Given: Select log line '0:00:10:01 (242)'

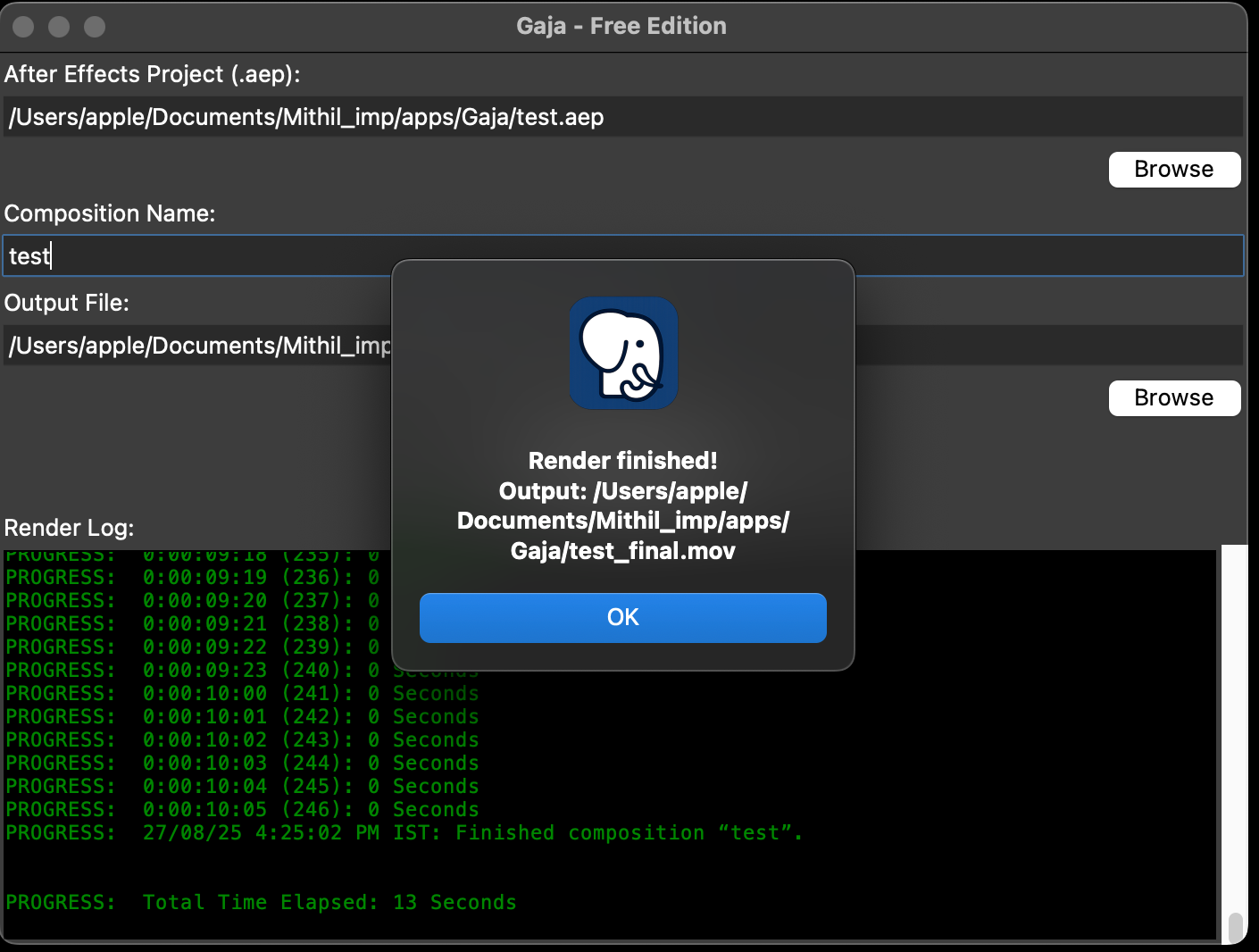Looking at the screenshot, I should pos(242,716).
